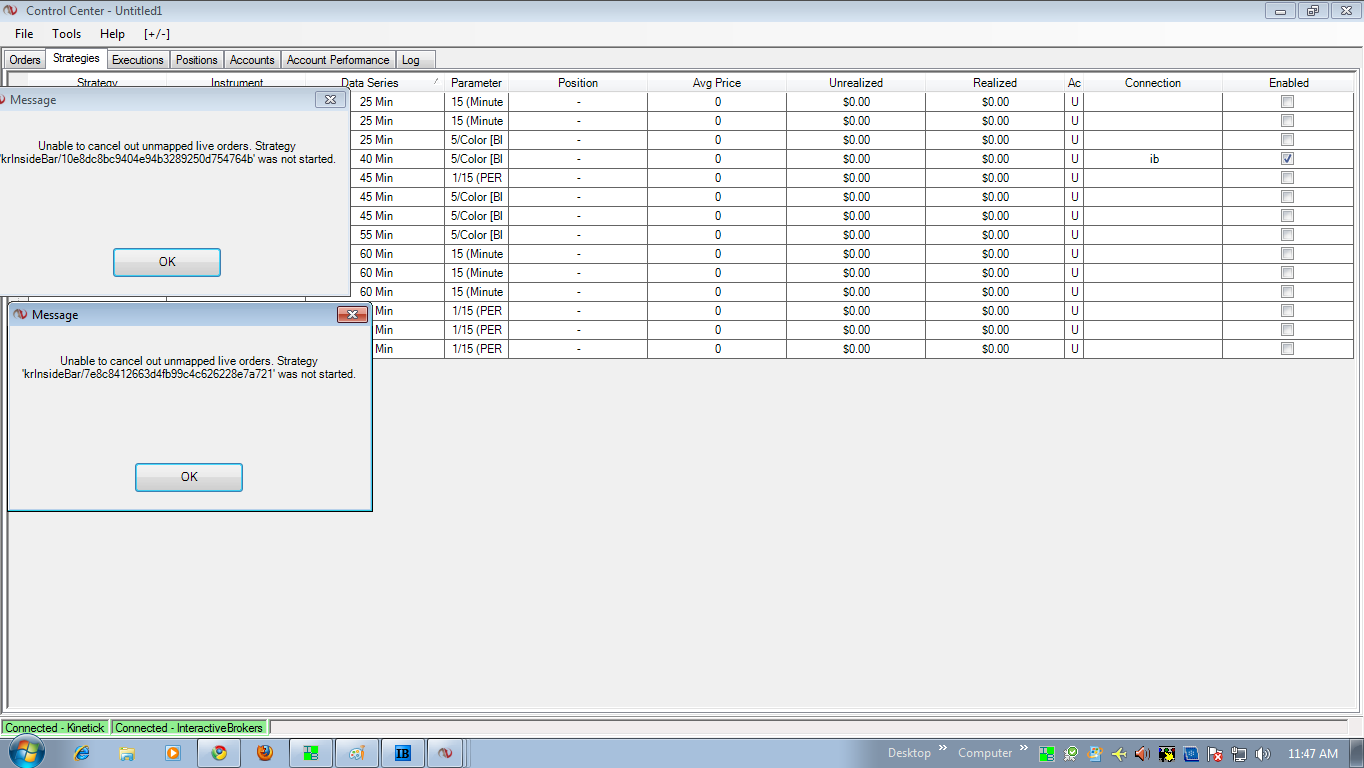This screenshot has height=768, width=1364.
Task: Switch to the Executions tab
Action: point(138,60)
